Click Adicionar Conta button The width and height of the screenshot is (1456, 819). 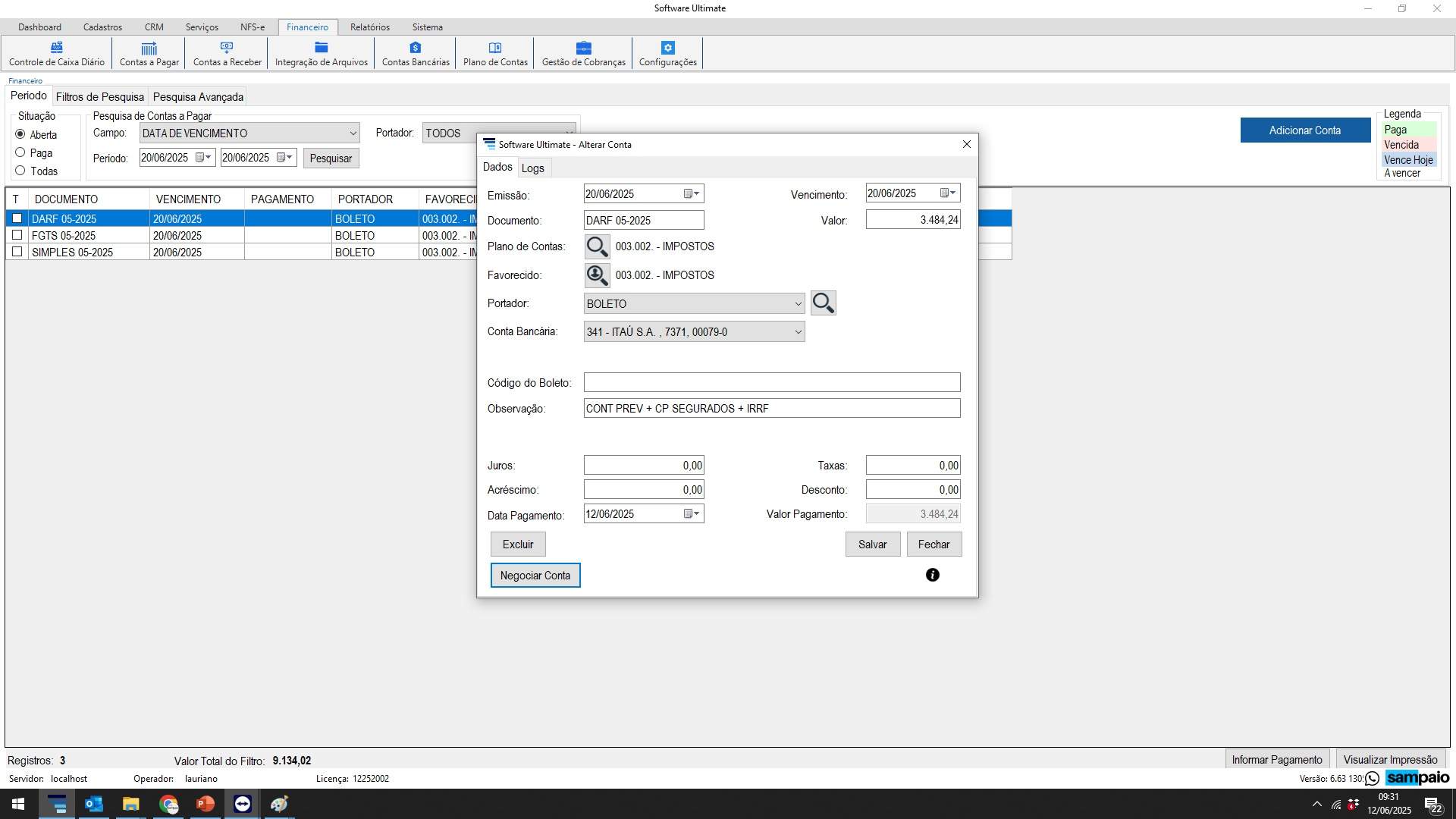[x=1305, y=130]
